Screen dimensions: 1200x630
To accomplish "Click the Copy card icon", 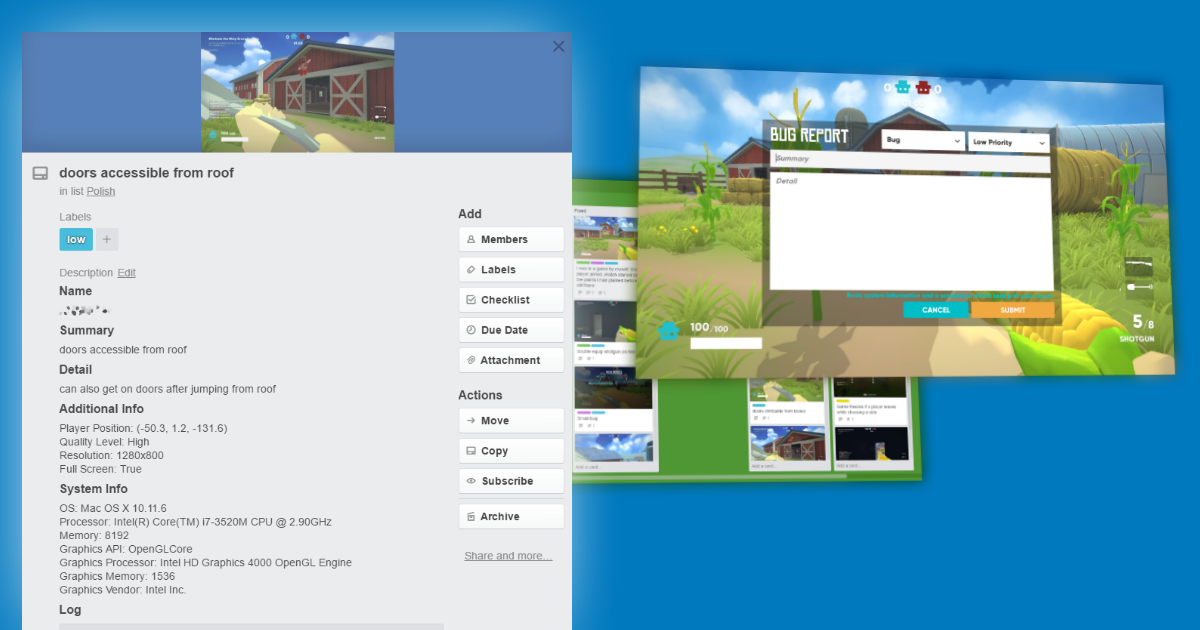I will [472, 450].
